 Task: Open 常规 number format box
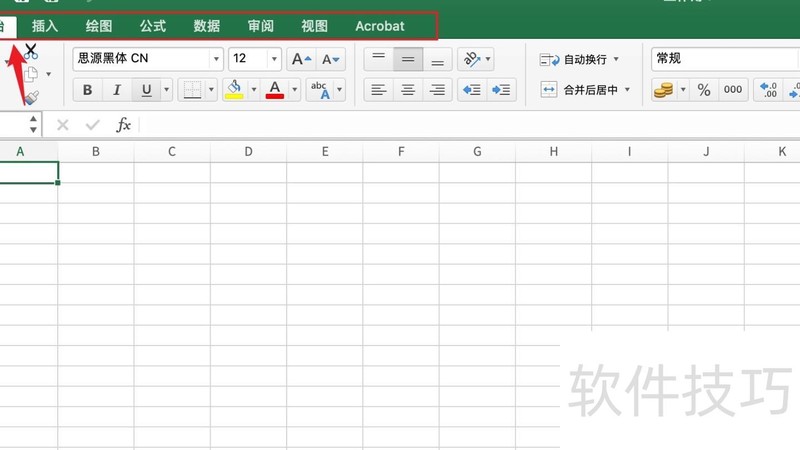pyautogui.click(x=726, y=59)
